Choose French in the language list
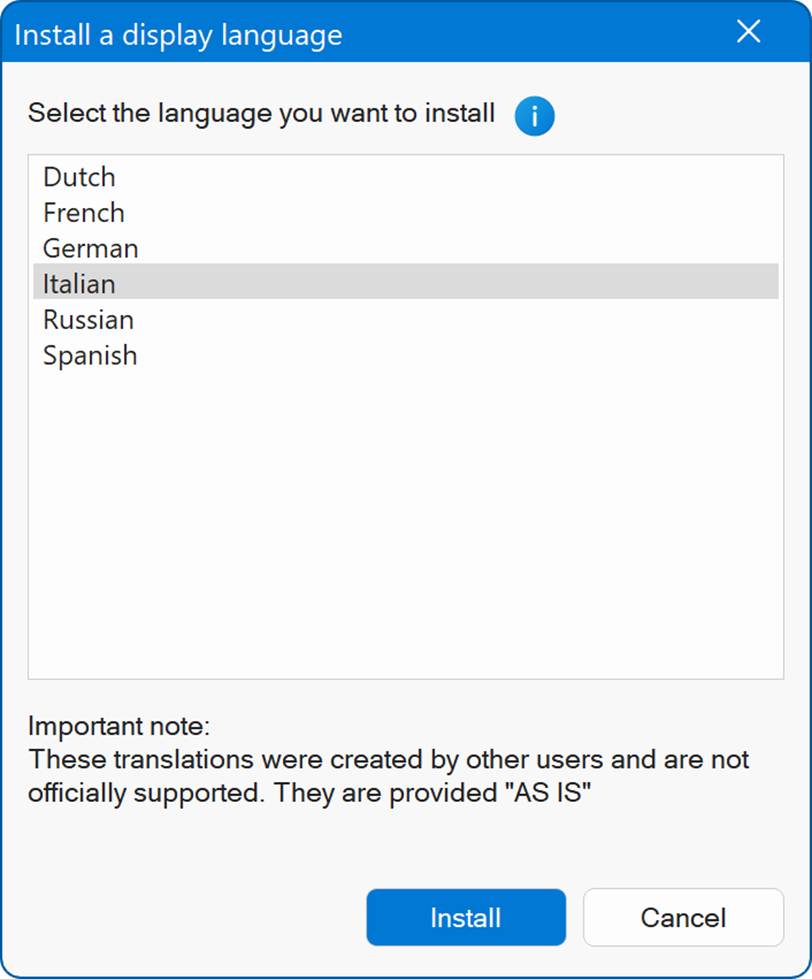 pyautogui.click(x=83, y=213)
